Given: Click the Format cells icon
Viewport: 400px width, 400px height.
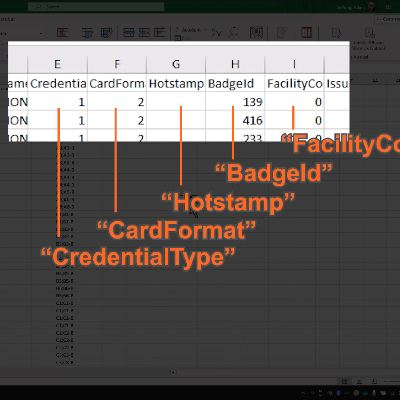Looking at the screenshot, I should point(160,32).
